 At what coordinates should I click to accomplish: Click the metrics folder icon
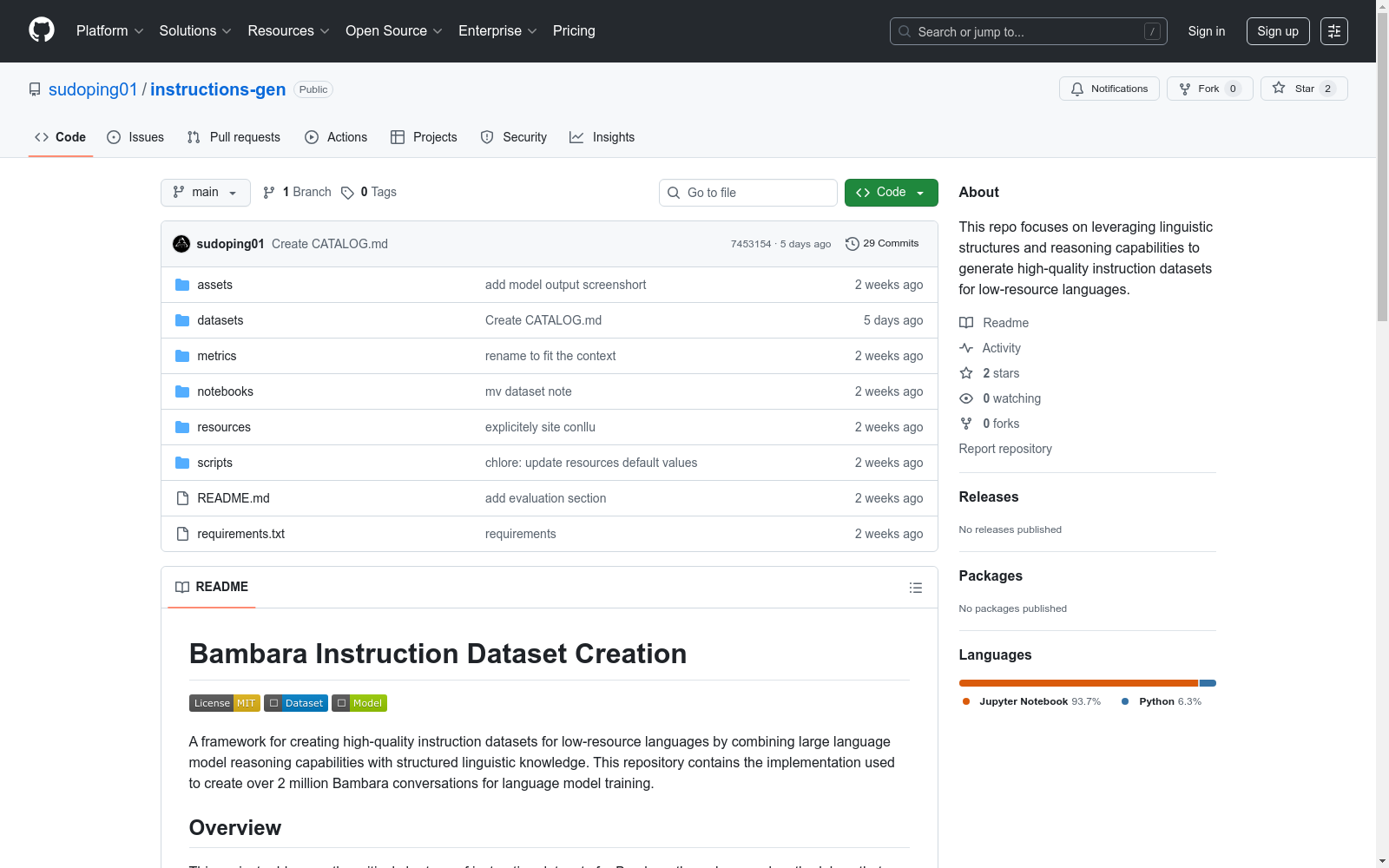[182, 356]
